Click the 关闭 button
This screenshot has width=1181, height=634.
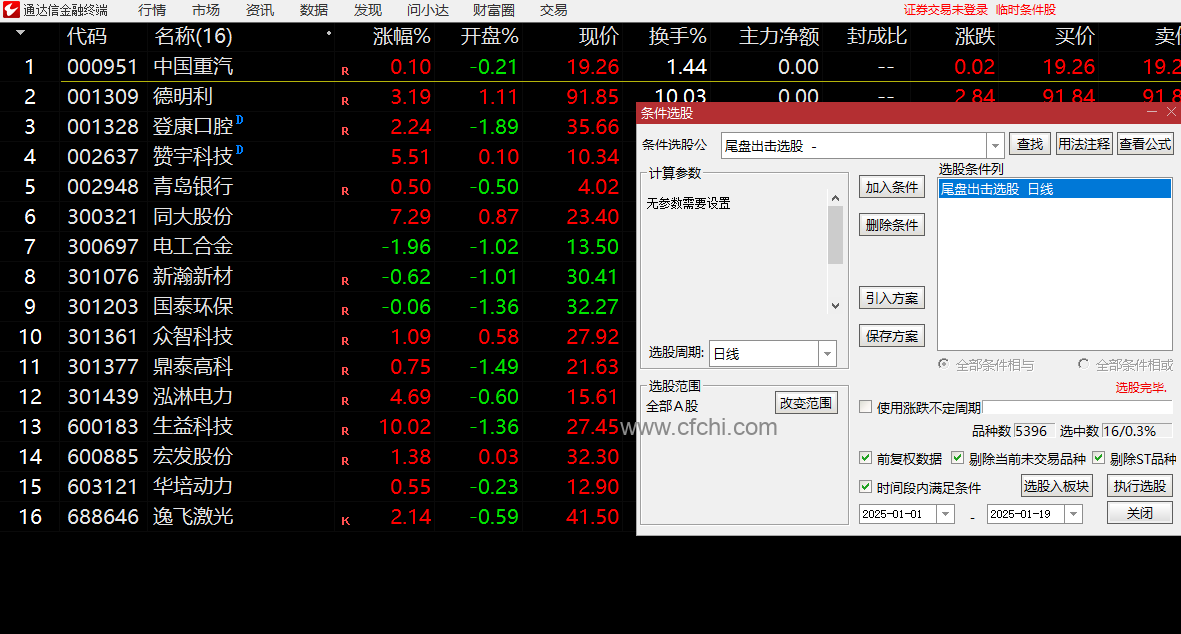tap(1140, 513)
